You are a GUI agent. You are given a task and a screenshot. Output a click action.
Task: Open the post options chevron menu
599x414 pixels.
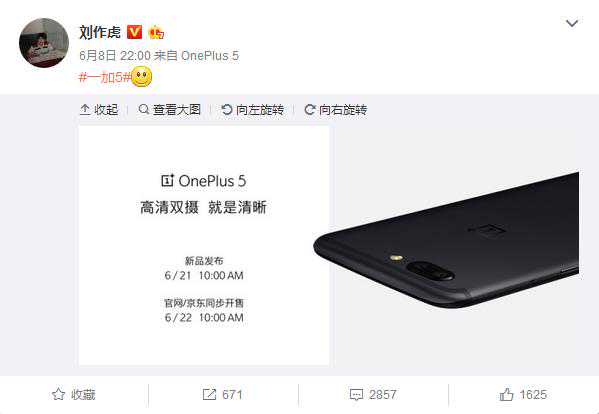tap(571, 24)
